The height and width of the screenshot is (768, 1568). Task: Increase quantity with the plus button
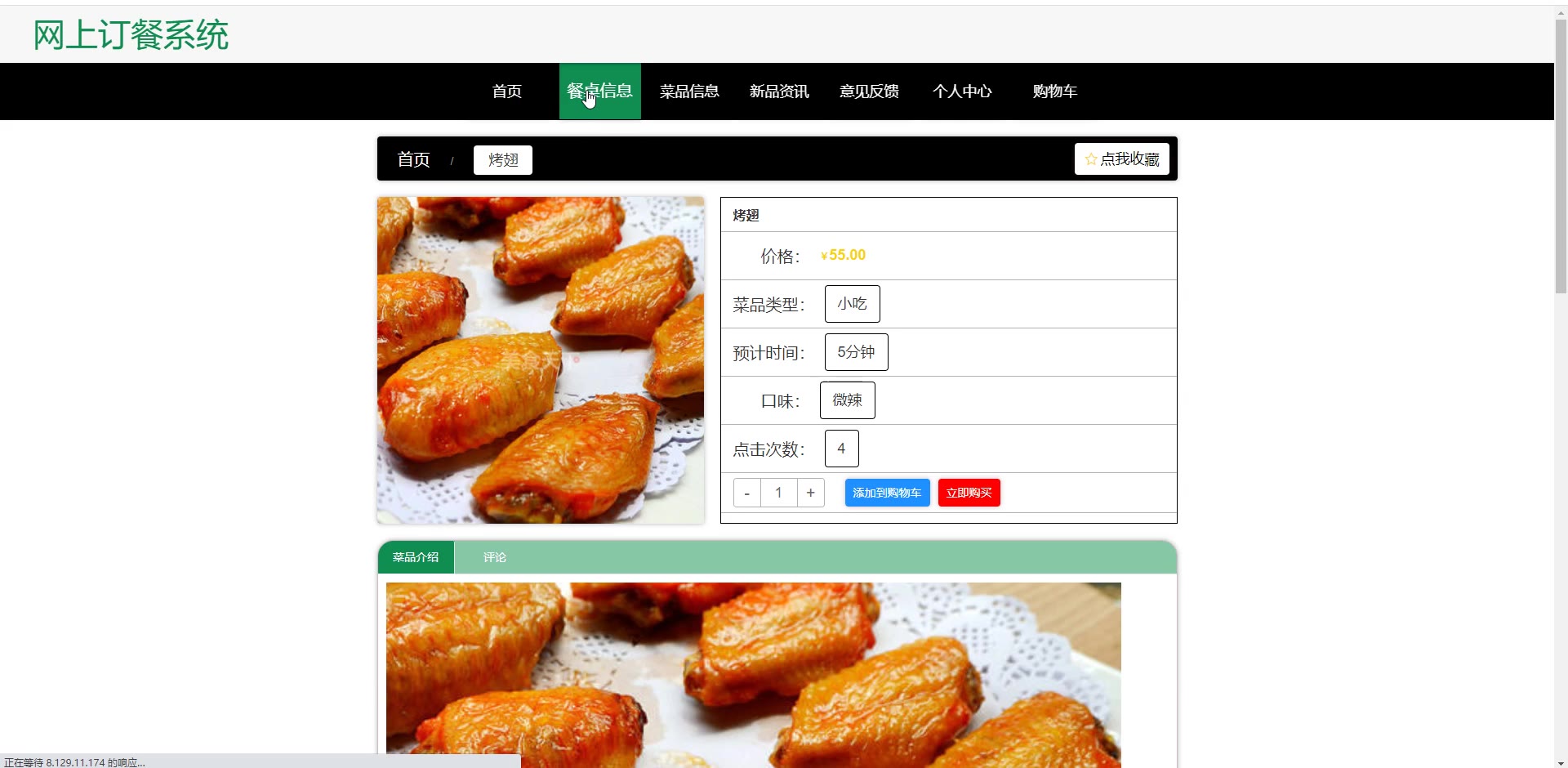[810, 493]
